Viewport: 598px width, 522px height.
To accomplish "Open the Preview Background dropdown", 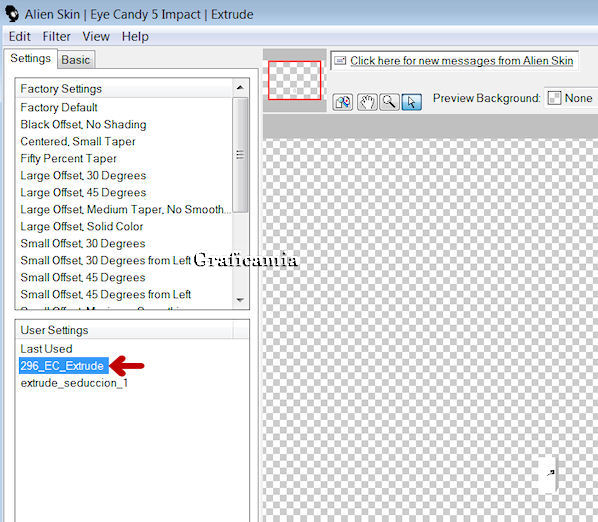I will (571, 98).
